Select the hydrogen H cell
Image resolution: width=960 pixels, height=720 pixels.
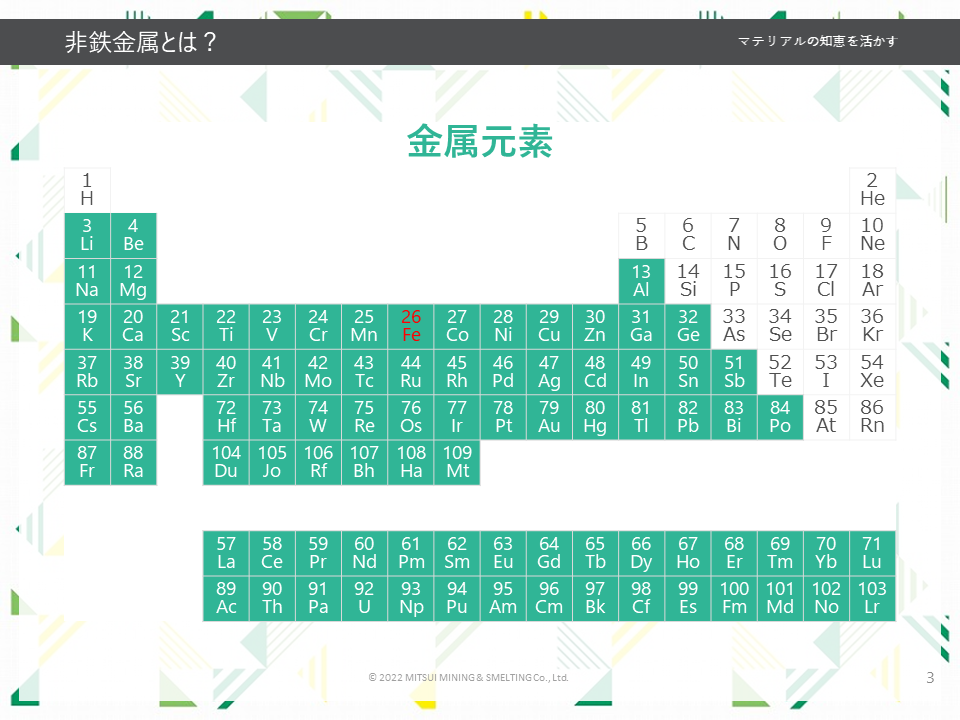coord(87,189)
